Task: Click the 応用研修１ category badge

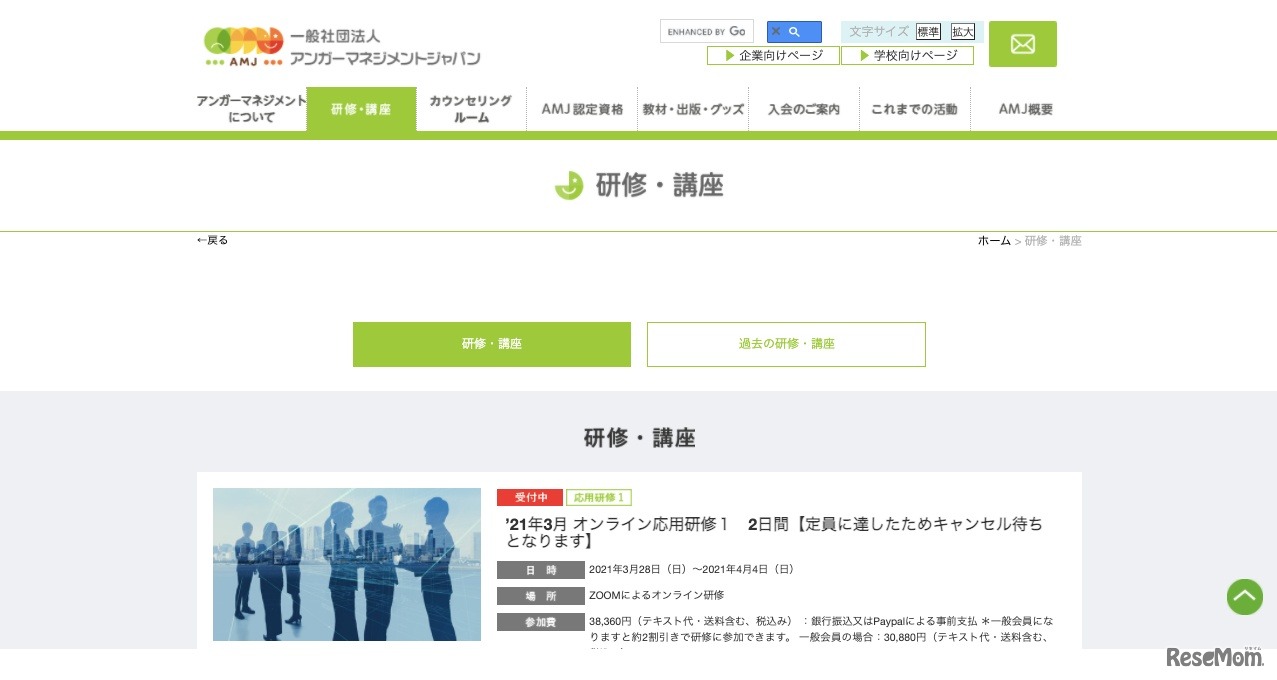Action: (x=599, y=497)
